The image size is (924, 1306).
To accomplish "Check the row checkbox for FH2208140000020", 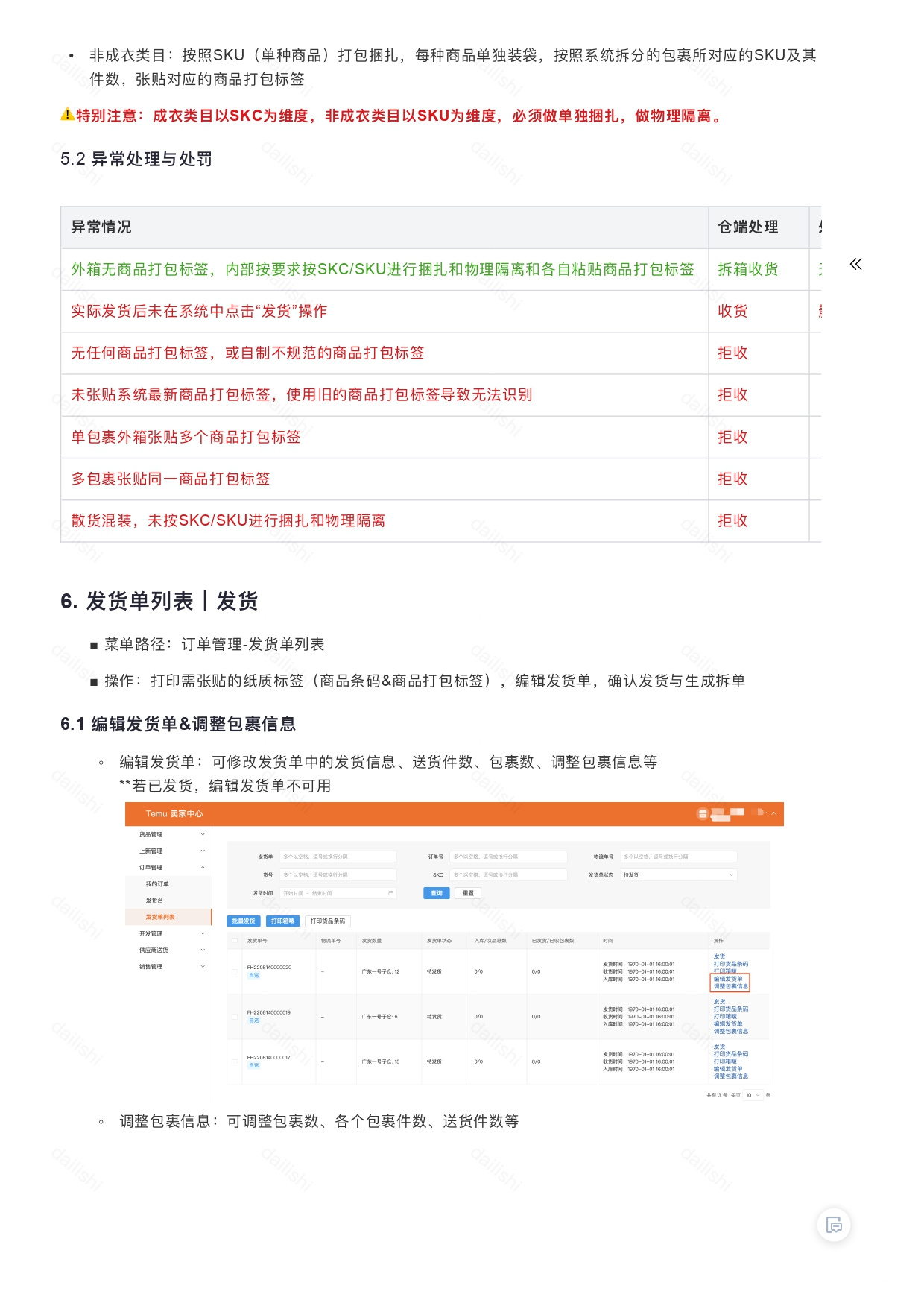I will click(x=234, y=971).
